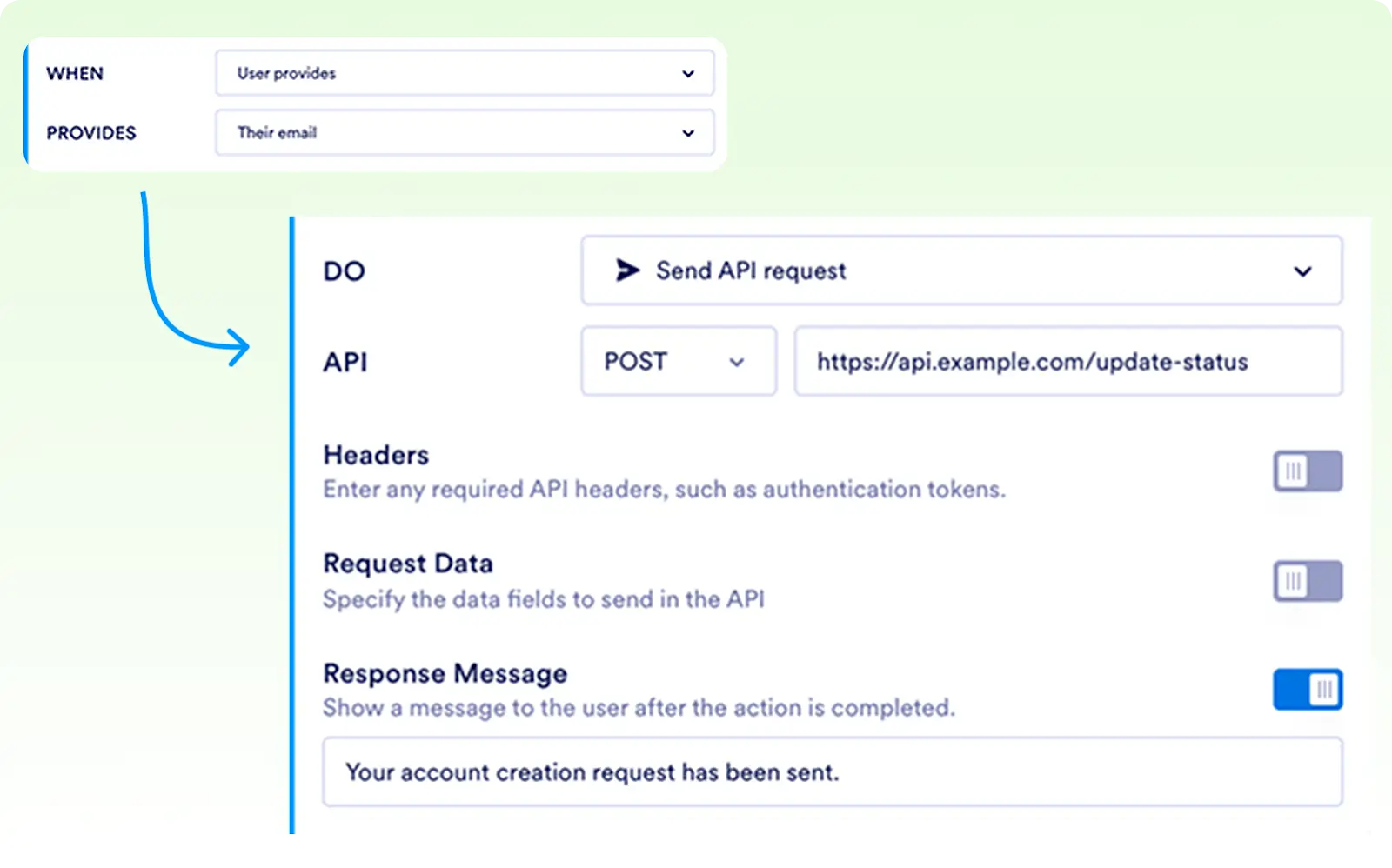Enable the Headers toggle

point(1307,471)
